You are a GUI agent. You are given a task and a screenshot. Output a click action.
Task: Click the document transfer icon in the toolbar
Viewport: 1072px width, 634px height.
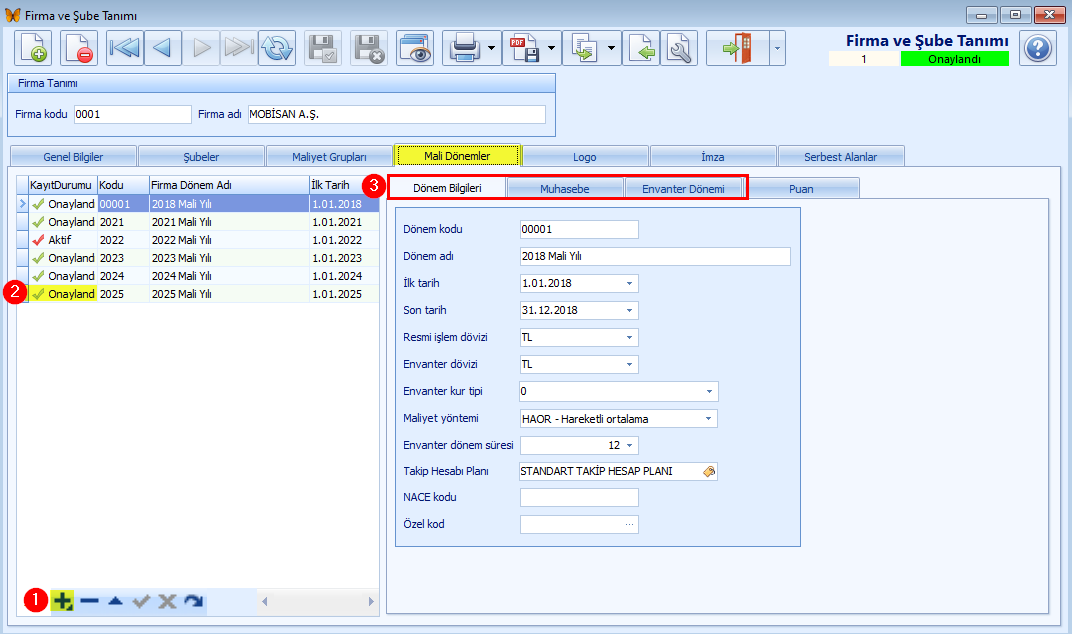pyautogui.click(x=585, y=48)
